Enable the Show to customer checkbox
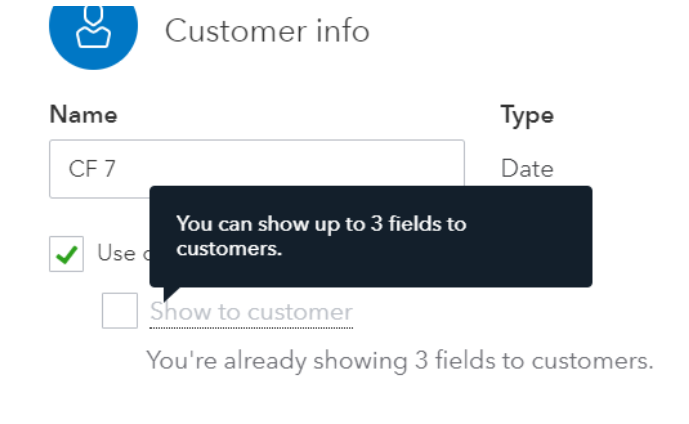 click(120, 311)
